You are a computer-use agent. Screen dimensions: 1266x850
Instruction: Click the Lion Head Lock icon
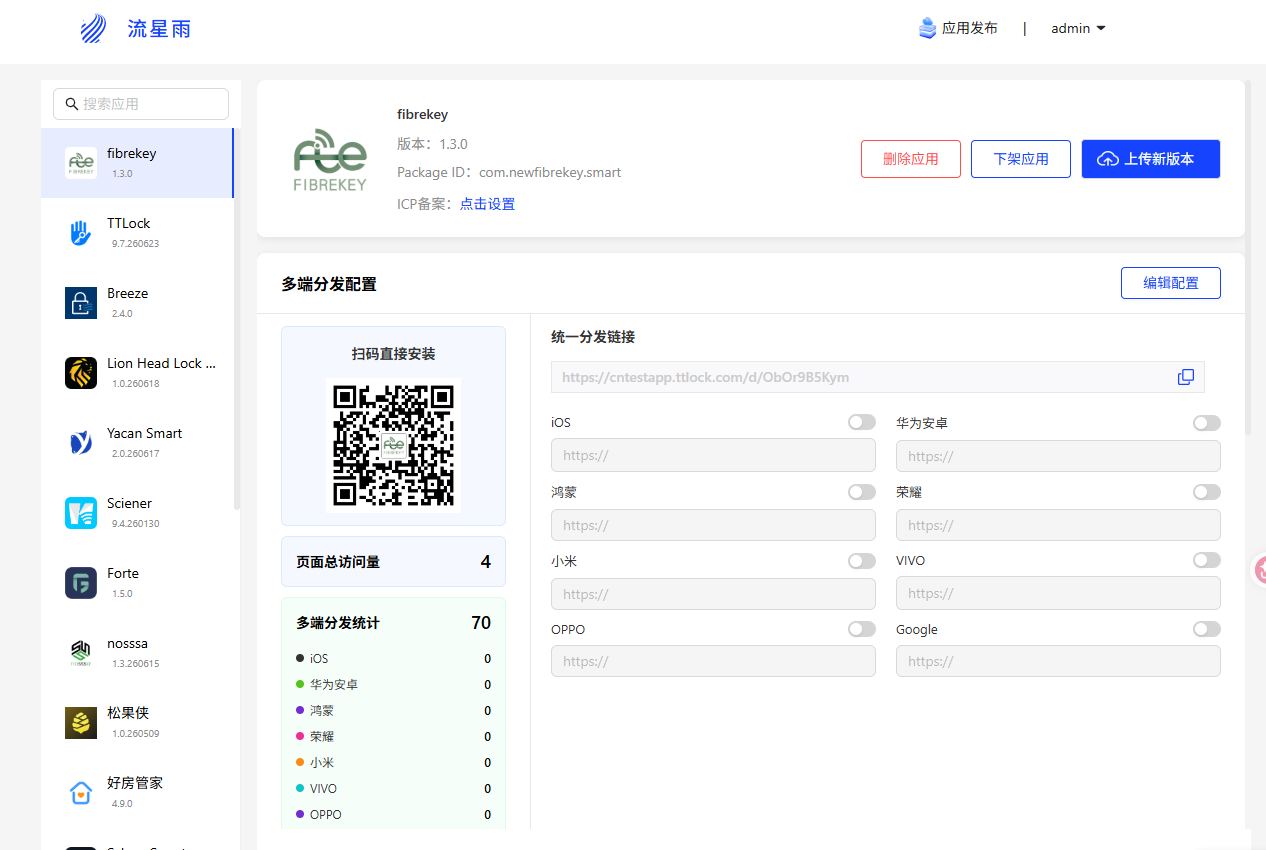[x=81, y=373]
